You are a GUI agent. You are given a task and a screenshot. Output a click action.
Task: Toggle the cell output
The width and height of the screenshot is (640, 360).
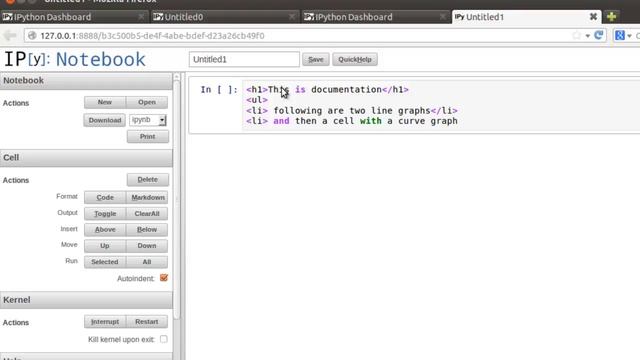[105, 213]
